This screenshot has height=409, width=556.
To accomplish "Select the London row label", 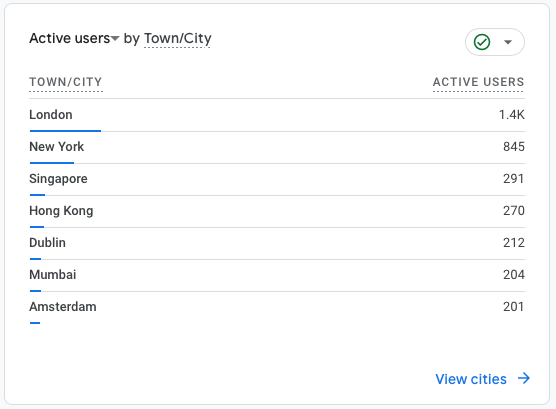I will [51, 115].
